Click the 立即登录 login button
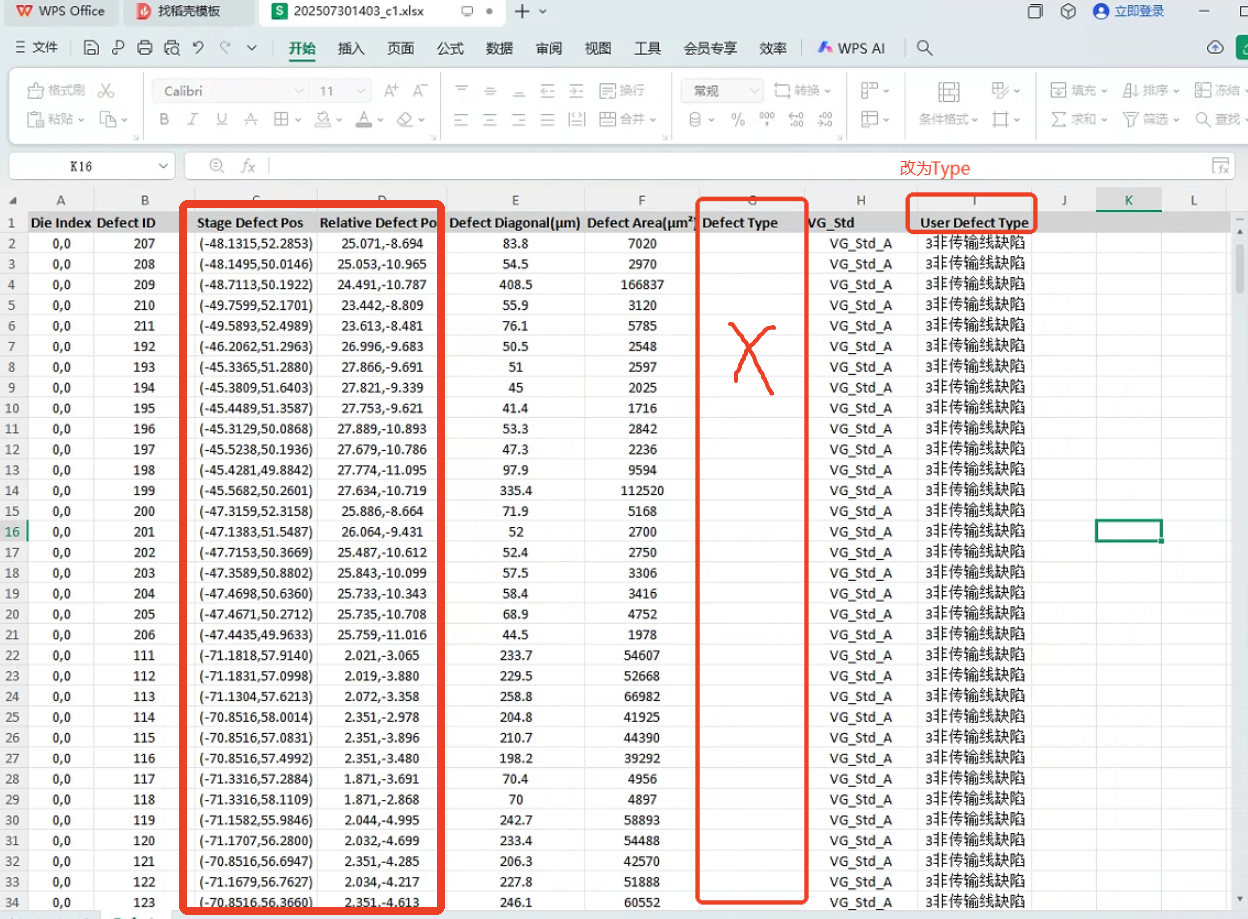This screenshot has width=1248, height=919. click(1129, 12)
